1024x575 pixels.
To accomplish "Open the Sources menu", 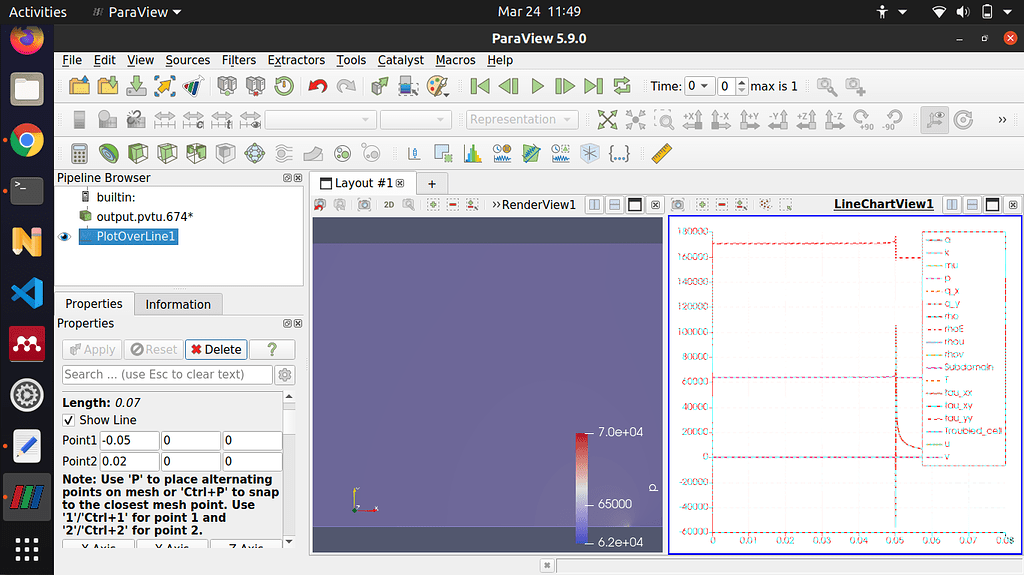I will coord(187,60).
